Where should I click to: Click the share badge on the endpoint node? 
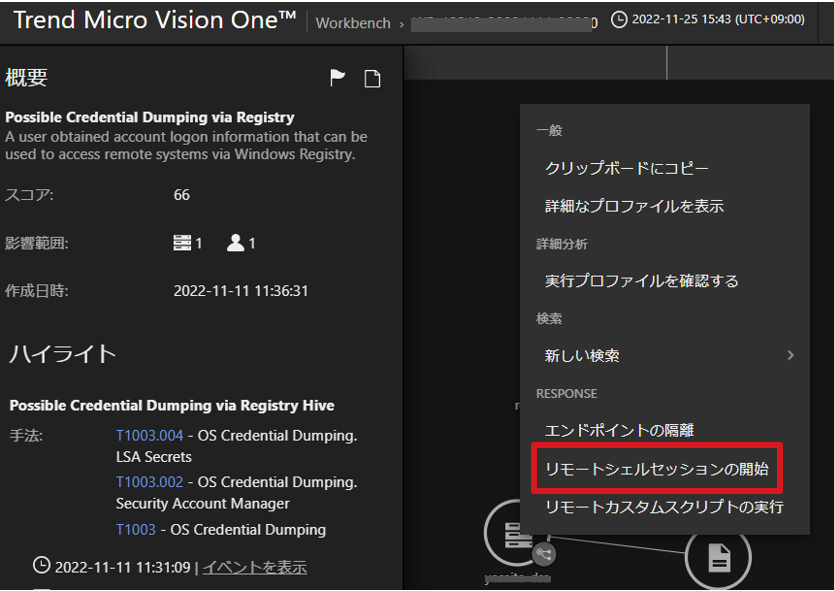(545, 553)
